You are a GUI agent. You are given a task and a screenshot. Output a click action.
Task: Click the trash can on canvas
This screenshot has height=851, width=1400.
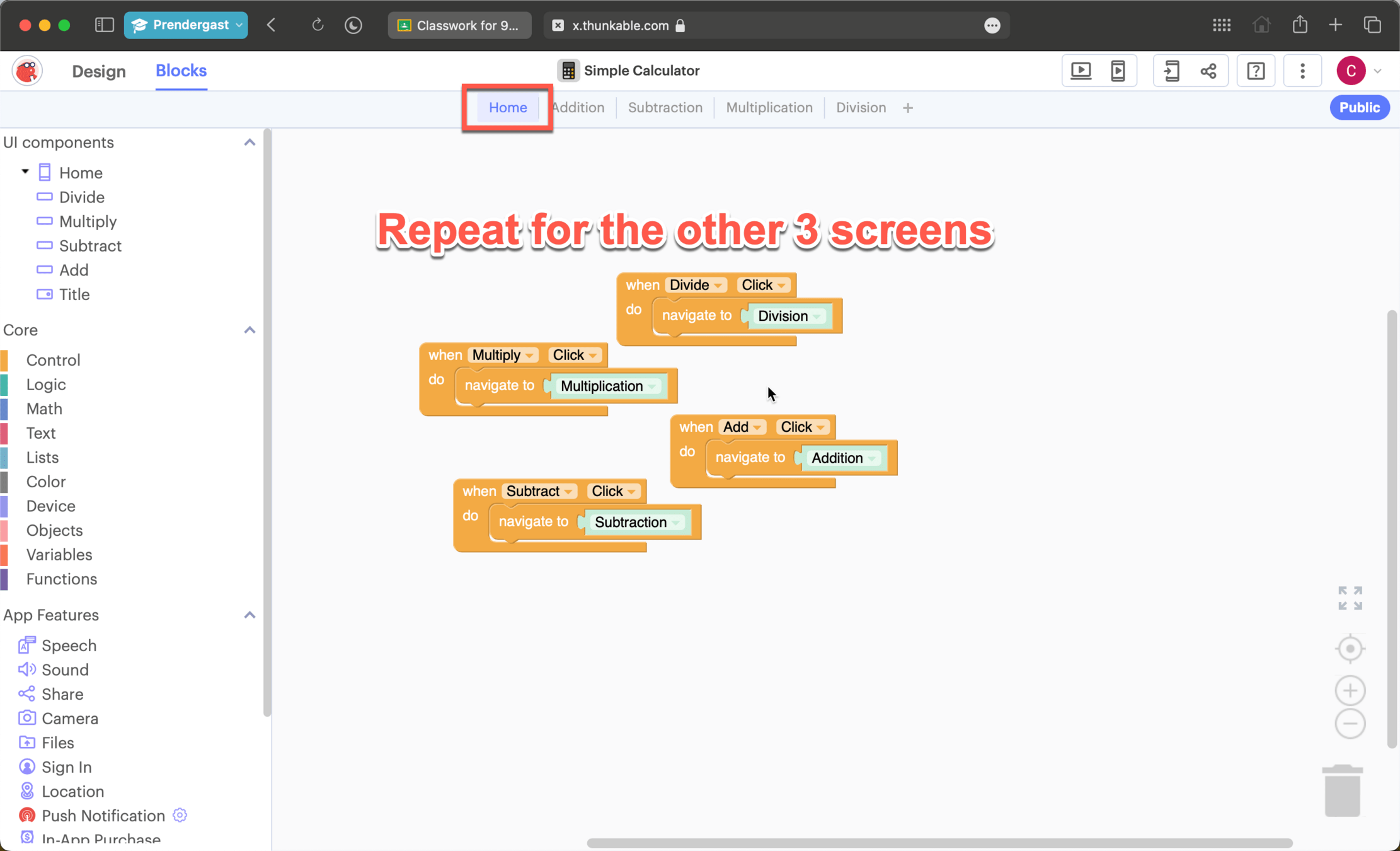1343,791
